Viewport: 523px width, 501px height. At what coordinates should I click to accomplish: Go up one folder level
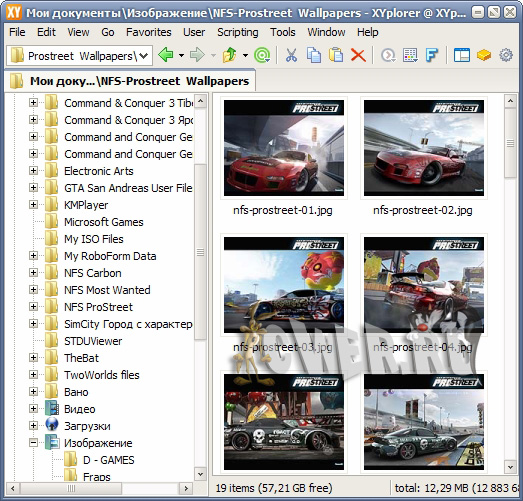click(229, 55)
